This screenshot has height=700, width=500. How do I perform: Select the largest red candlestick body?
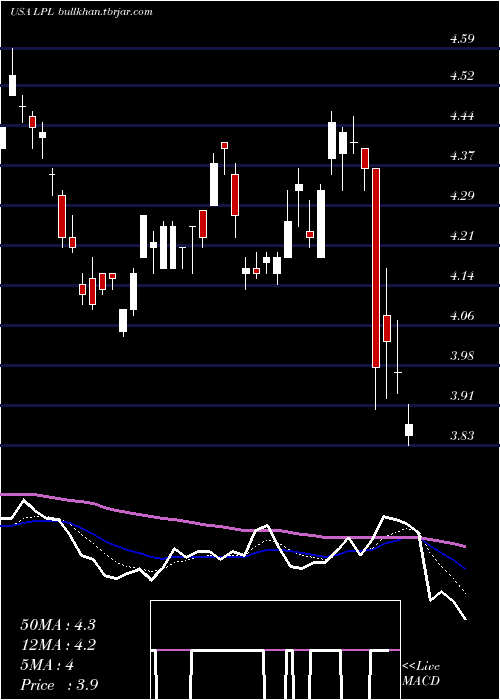[376, 268]
